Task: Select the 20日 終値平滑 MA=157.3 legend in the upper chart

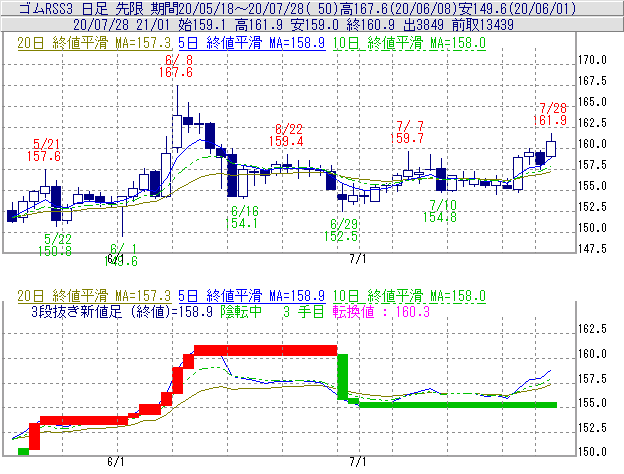Action: pos(94,43)
